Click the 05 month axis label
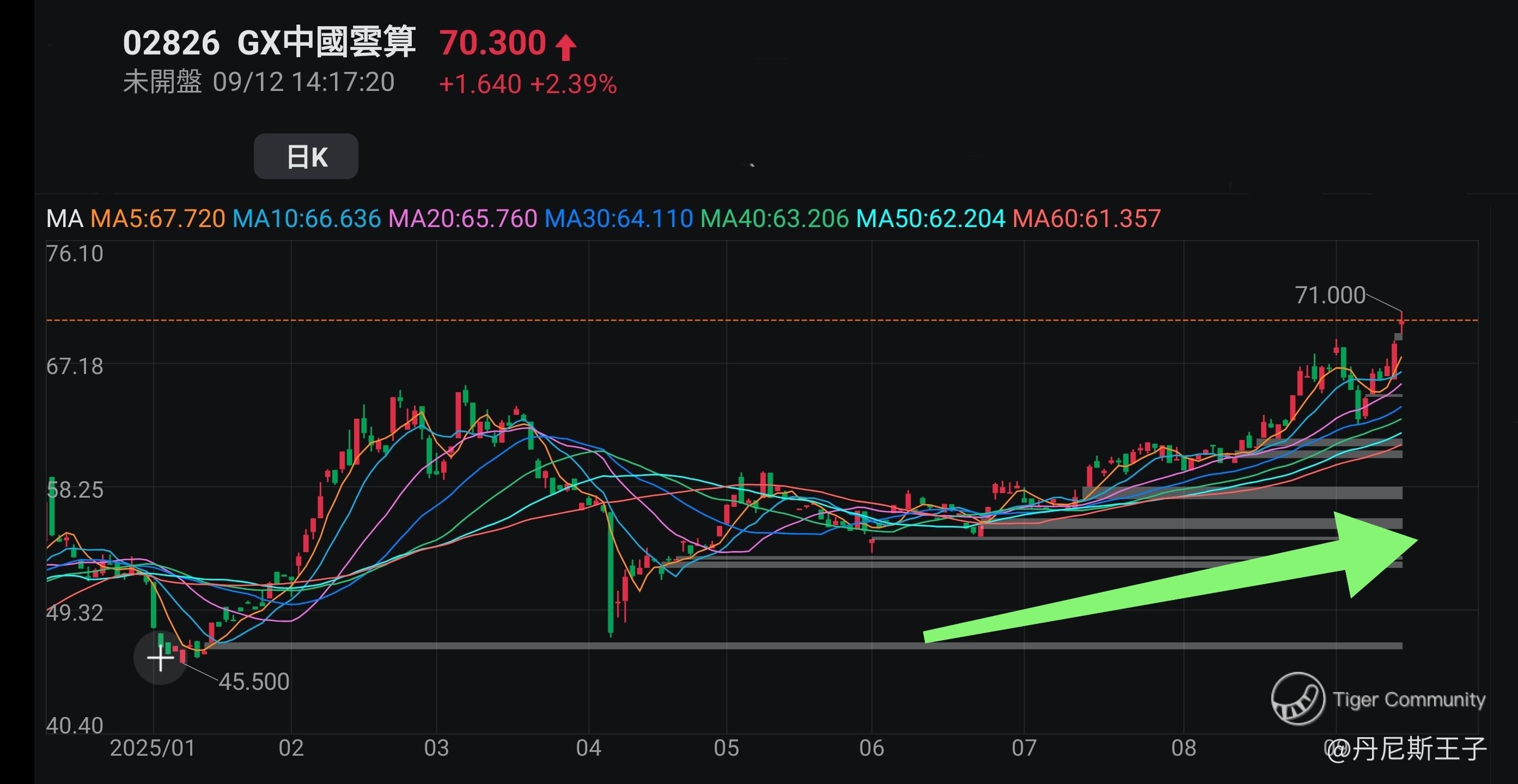This screenshot has width=1518, height=784. pyautogui.click(x=726, y=748)
